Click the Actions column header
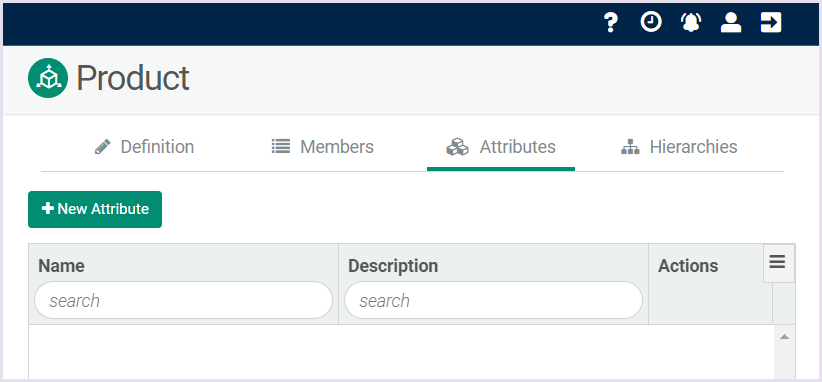 (x=688, y=266)
